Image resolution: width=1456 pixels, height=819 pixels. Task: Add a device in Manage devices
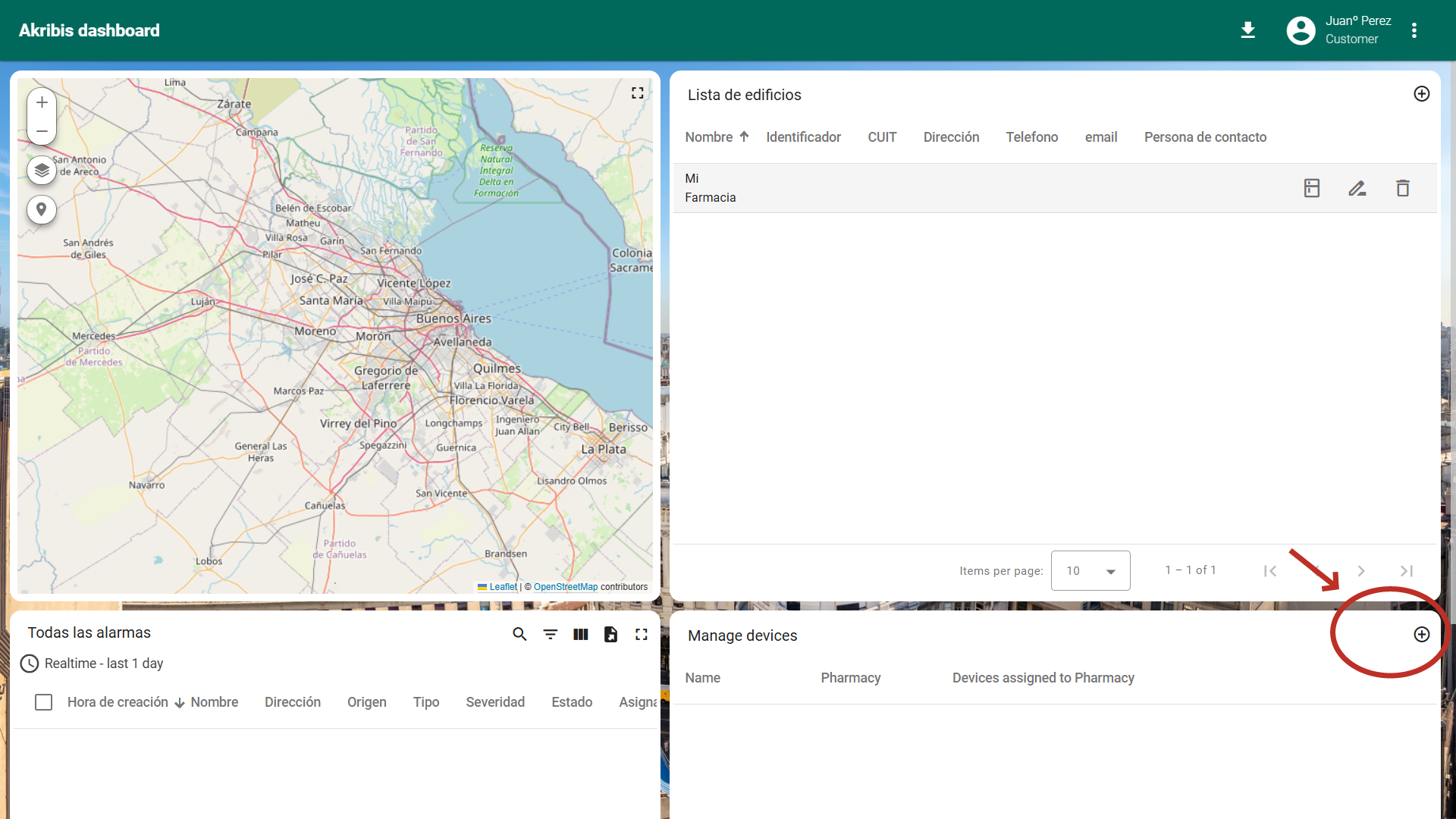point(1421,635)
